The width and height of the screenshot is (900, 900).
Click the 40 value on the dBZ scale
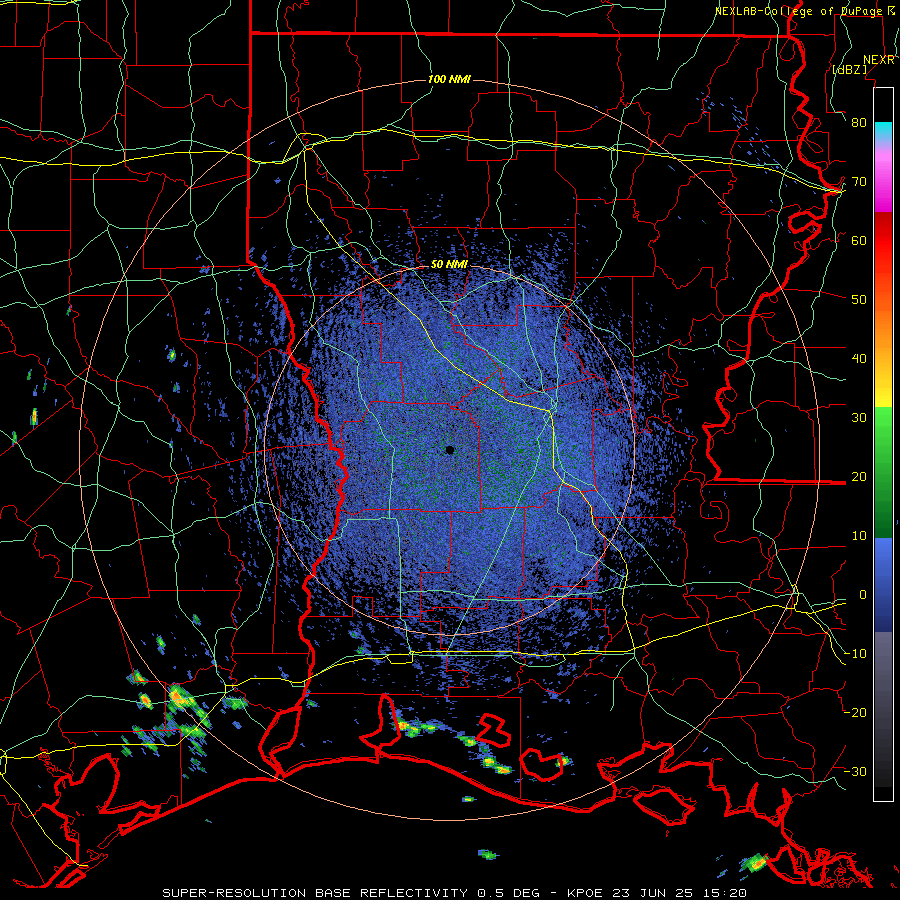pyautogui.click(x=859, y=359)
